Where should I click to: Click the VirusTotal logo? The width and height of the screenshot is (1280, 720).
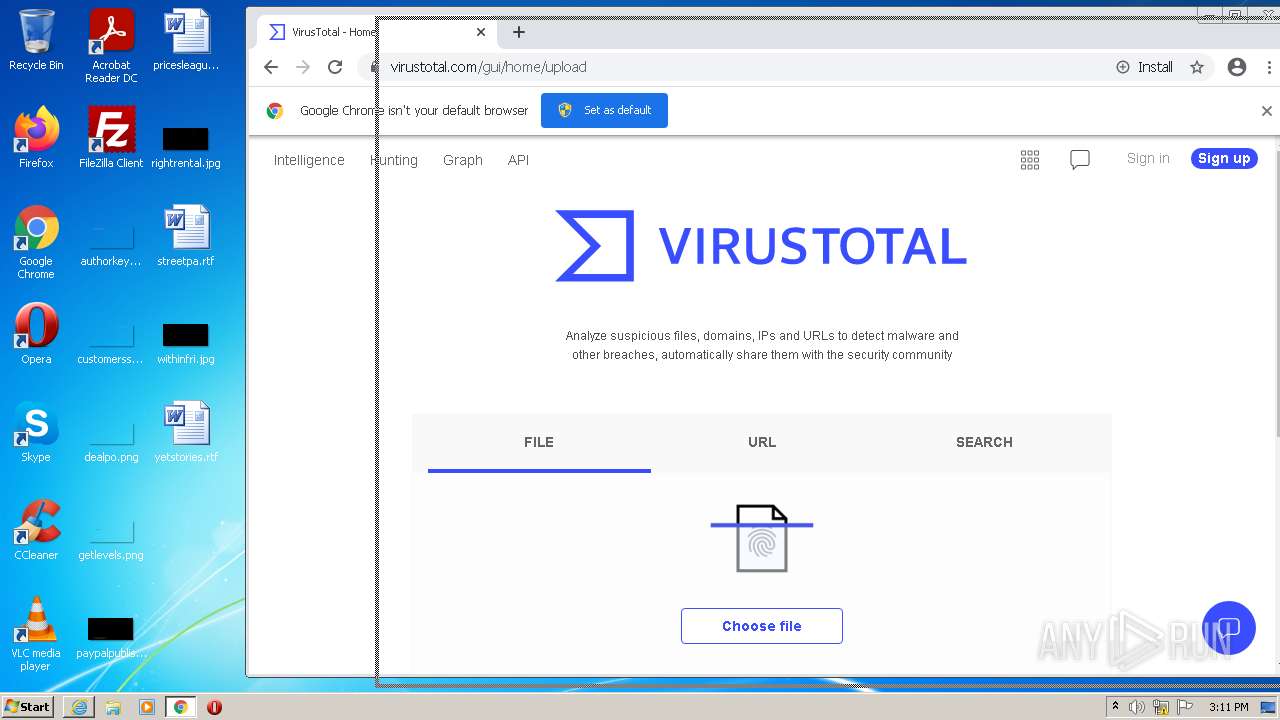pyautogui.click(x=762, y=246)
